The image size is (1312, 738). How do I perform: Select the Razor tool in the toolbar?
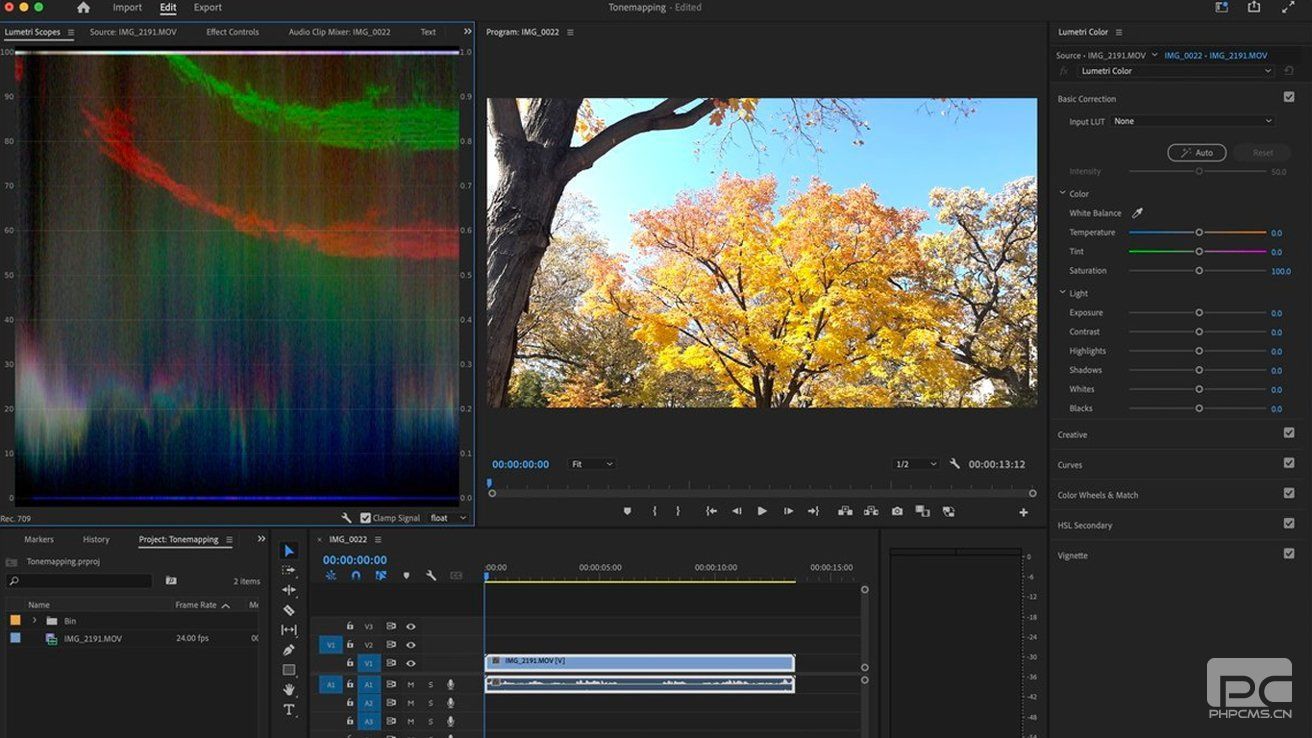(289, 610)
